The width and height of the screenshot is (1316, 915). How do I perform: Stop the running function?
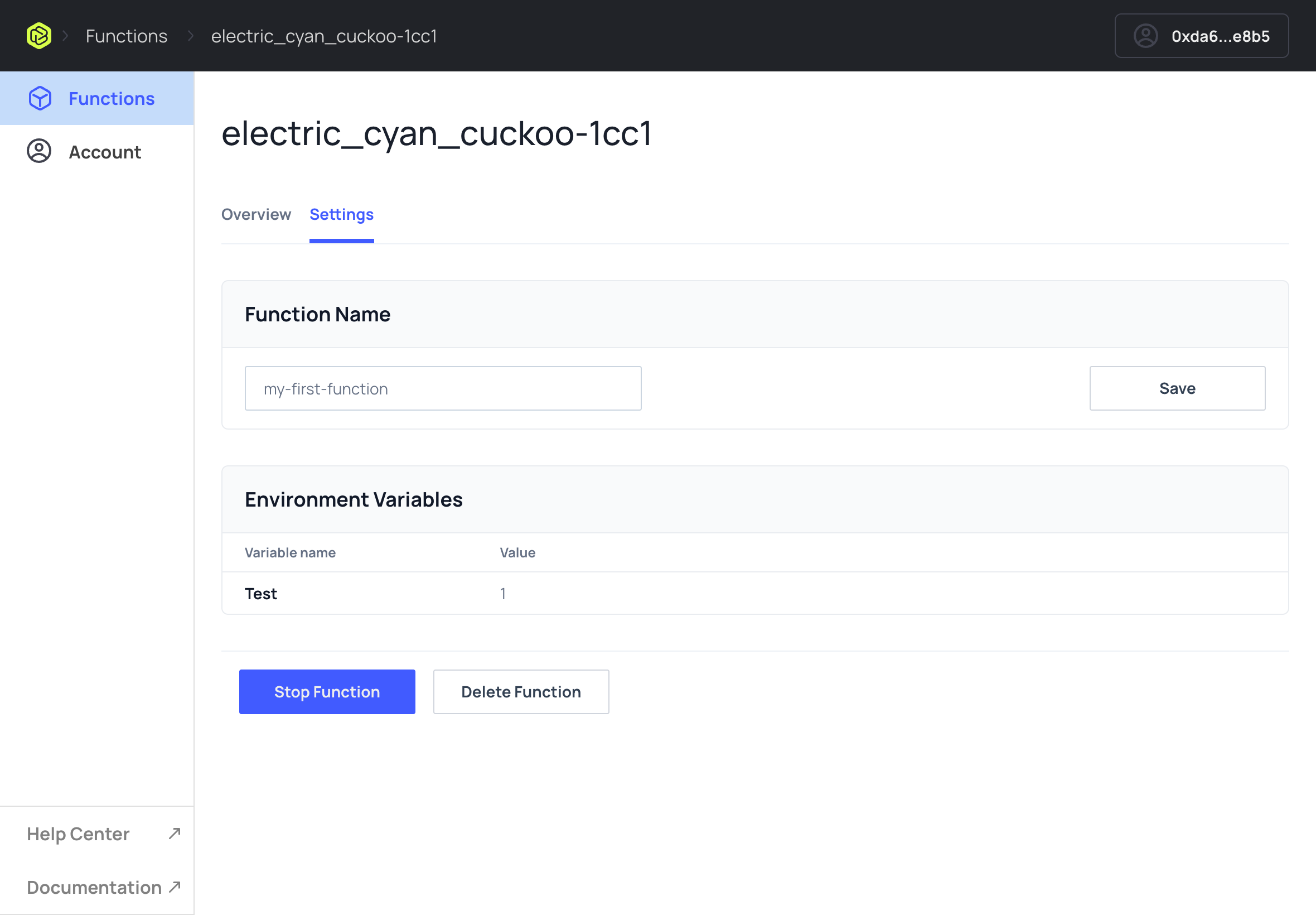[x=327, y=691]
